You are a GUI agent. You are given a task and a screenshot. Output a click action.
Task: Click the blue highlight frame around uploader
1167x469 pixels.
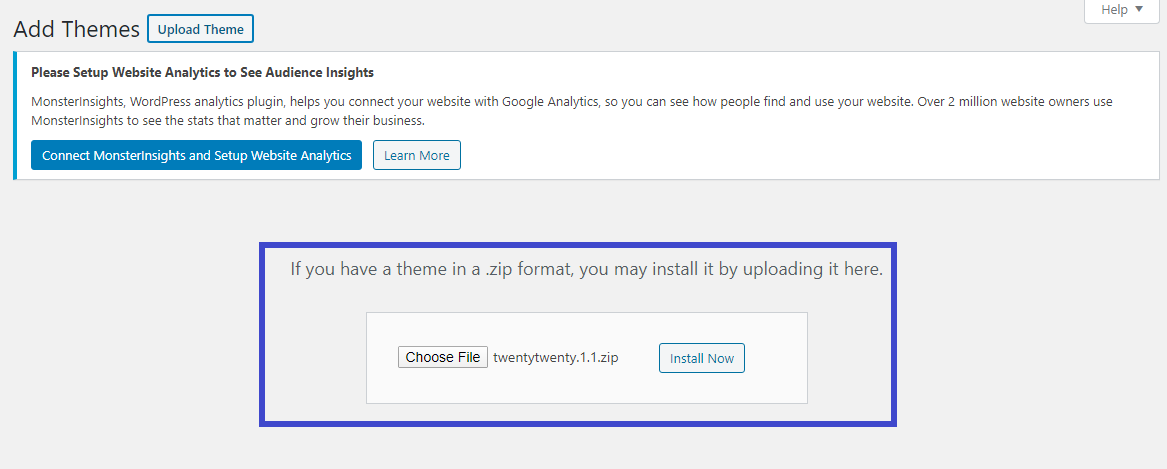point(578,245)
